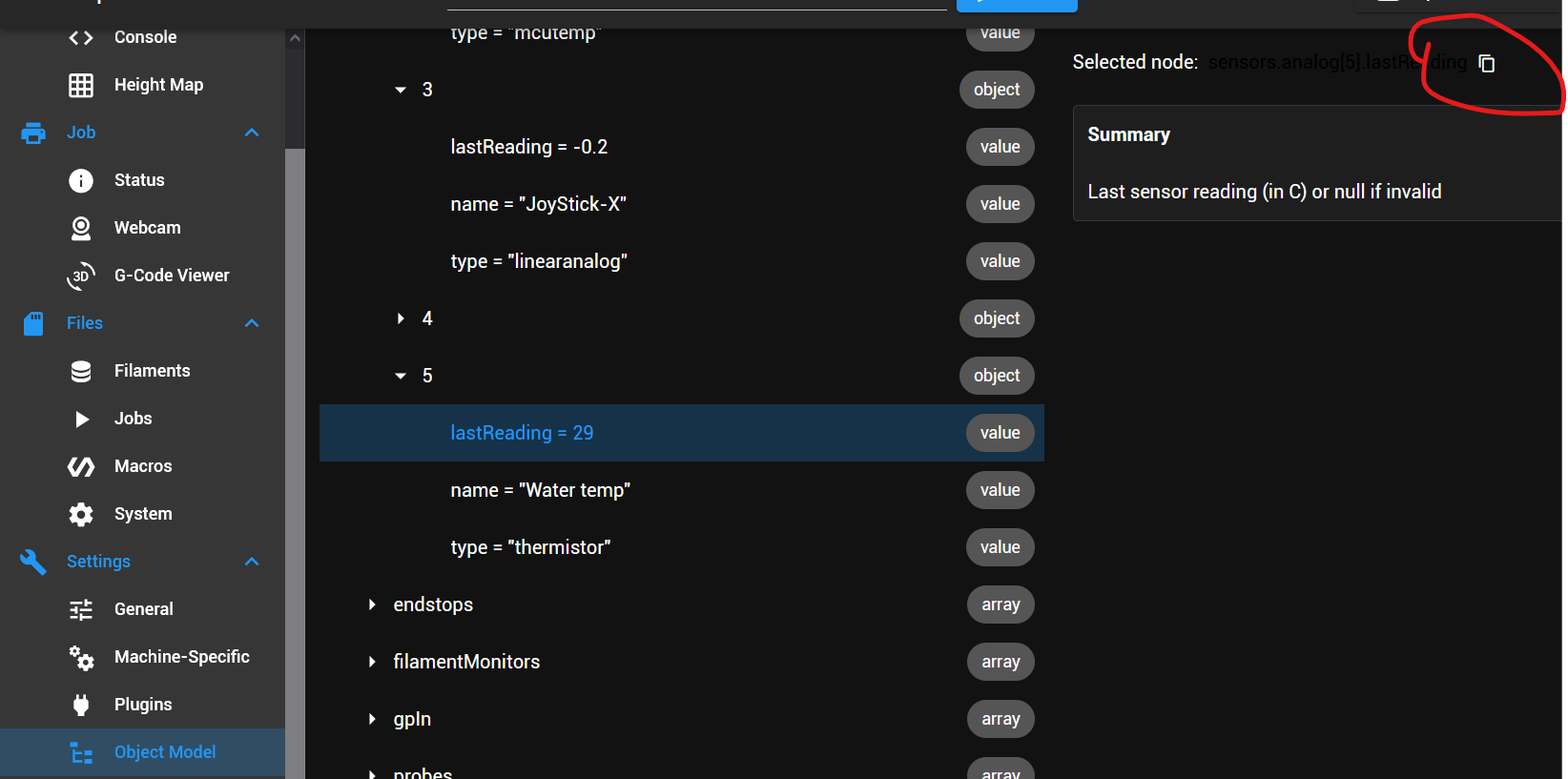Open the Plugins page
1568x779 pixels.
[x=142, y=705]
